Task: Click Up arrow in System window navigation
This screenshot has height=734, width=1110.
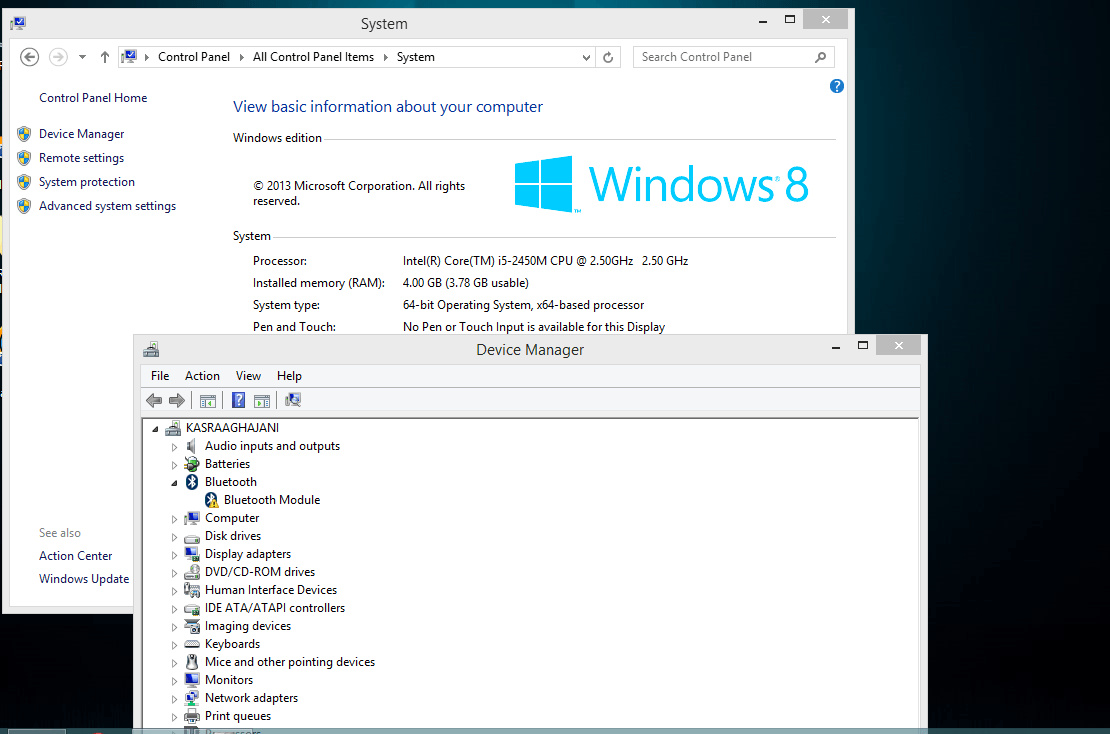Action: click(105, 57)
